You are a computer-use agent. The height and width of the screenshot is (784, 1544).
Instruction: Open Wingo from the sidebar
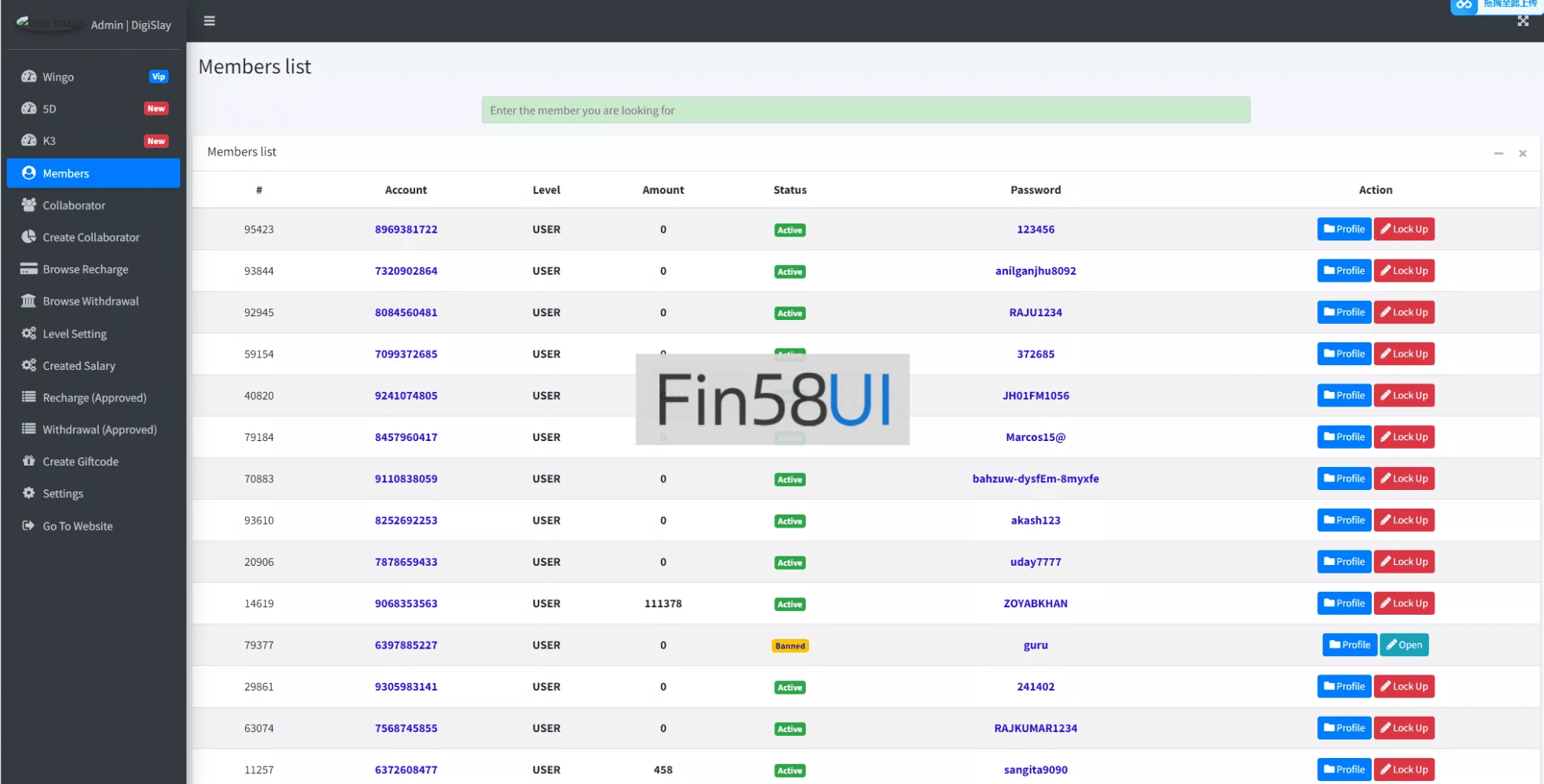point(58,77)
